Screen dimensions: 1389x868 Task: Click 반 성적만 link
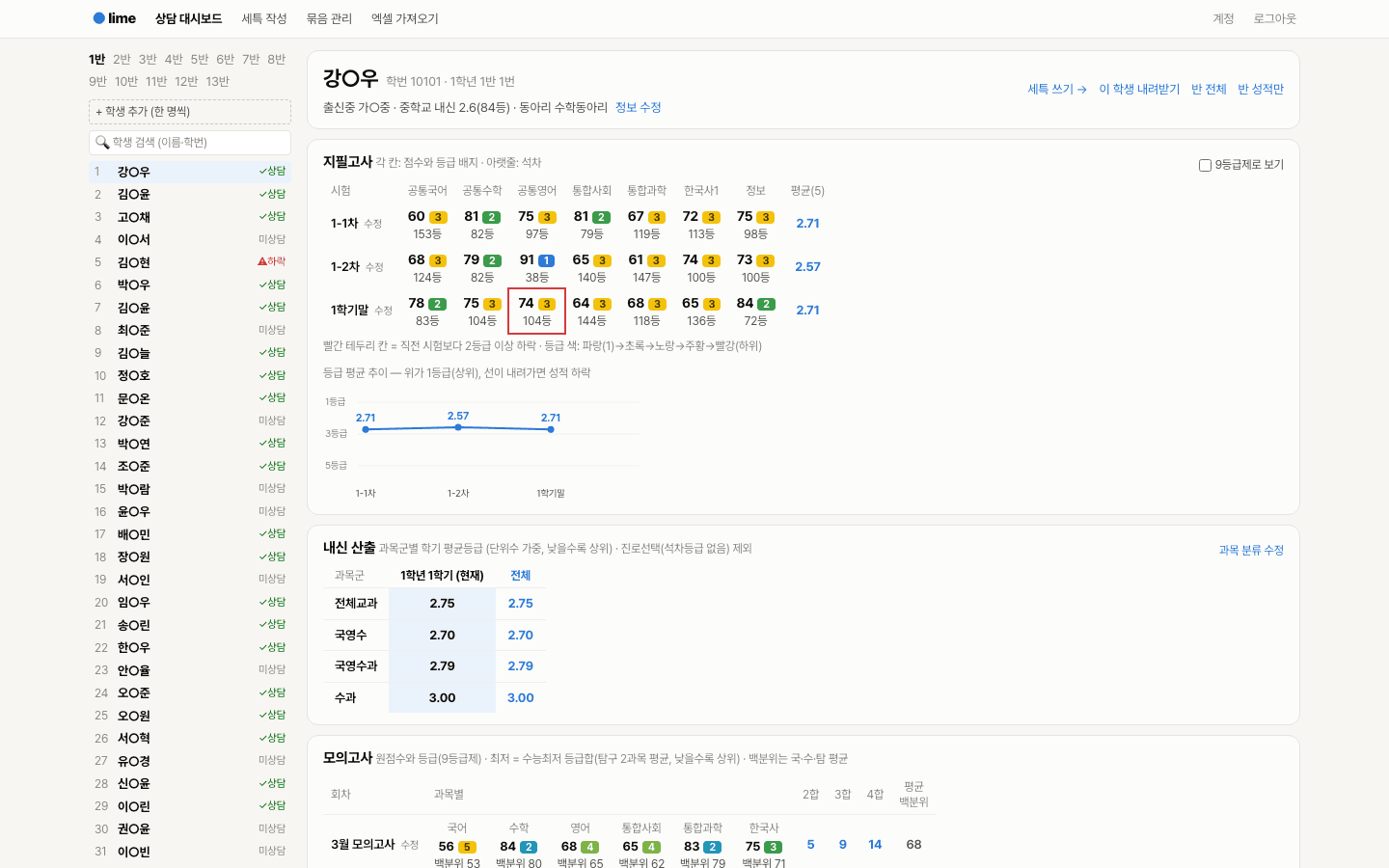(1261, 89)
